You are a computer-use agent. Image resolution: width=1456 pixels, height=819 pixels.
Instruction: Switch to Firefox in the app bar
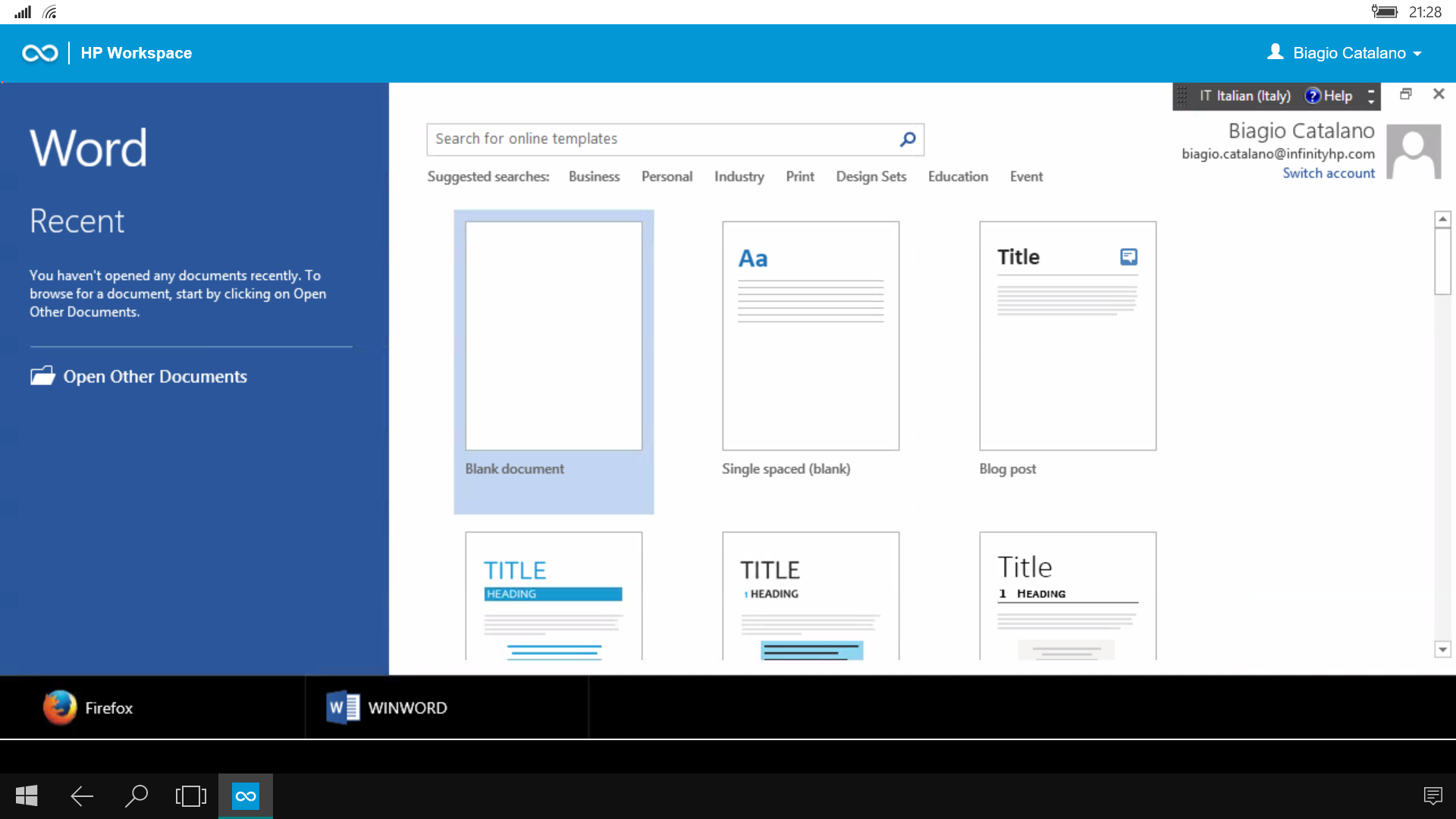152,708
